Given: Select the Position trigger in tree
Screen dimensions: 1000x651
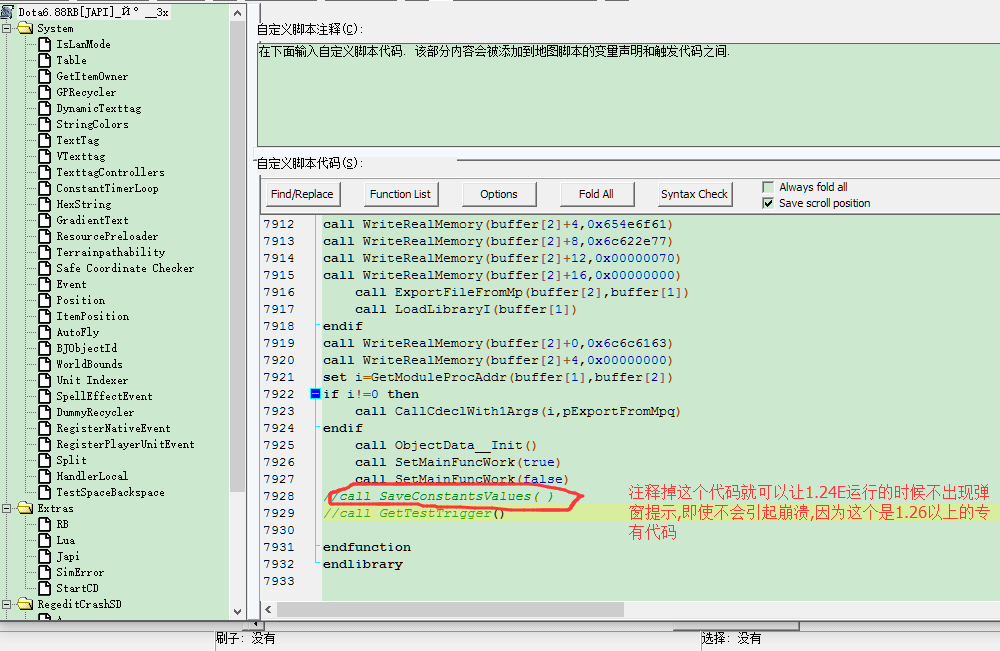Looking at the screenshot, I should (80, 300).
